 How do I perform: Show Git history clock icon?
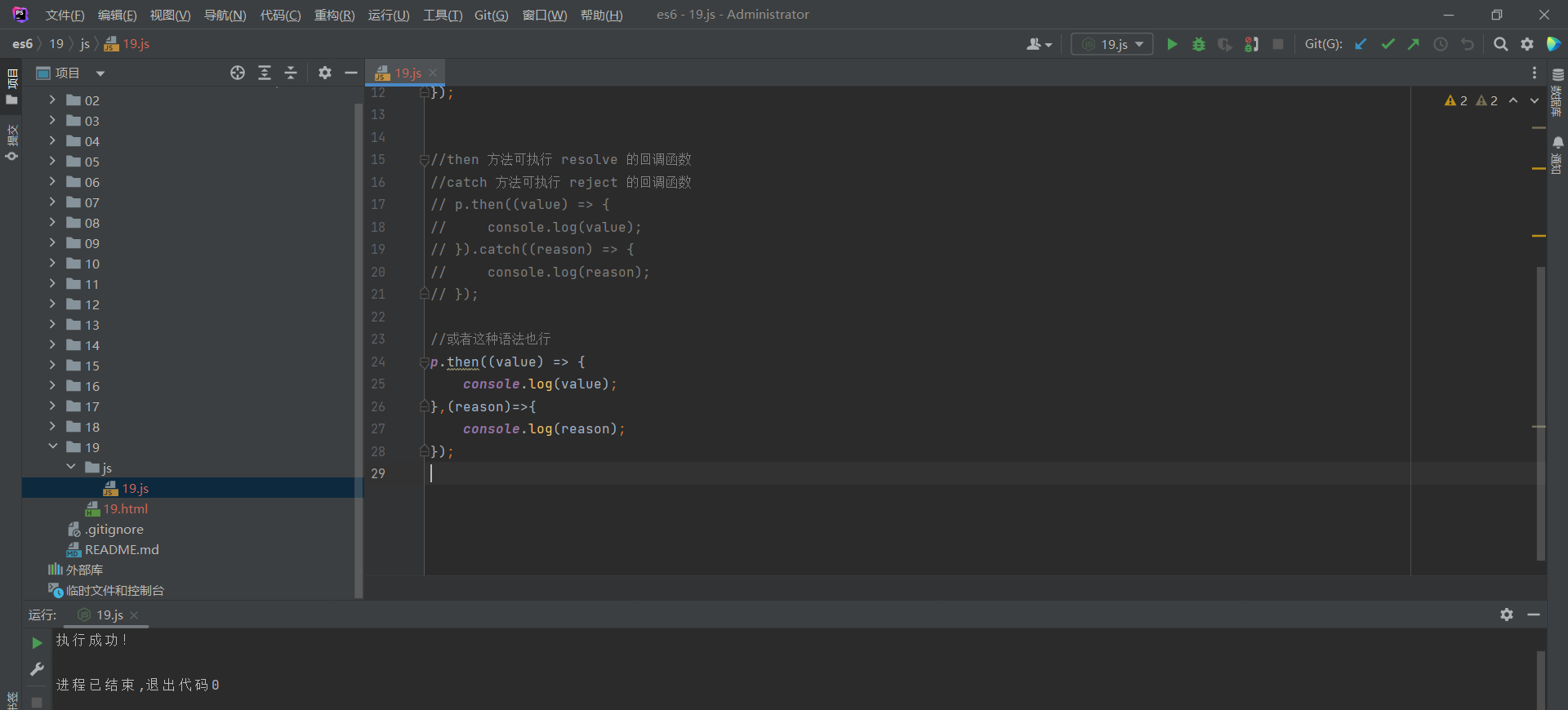pyautogui.click(x=1441, y=44)
